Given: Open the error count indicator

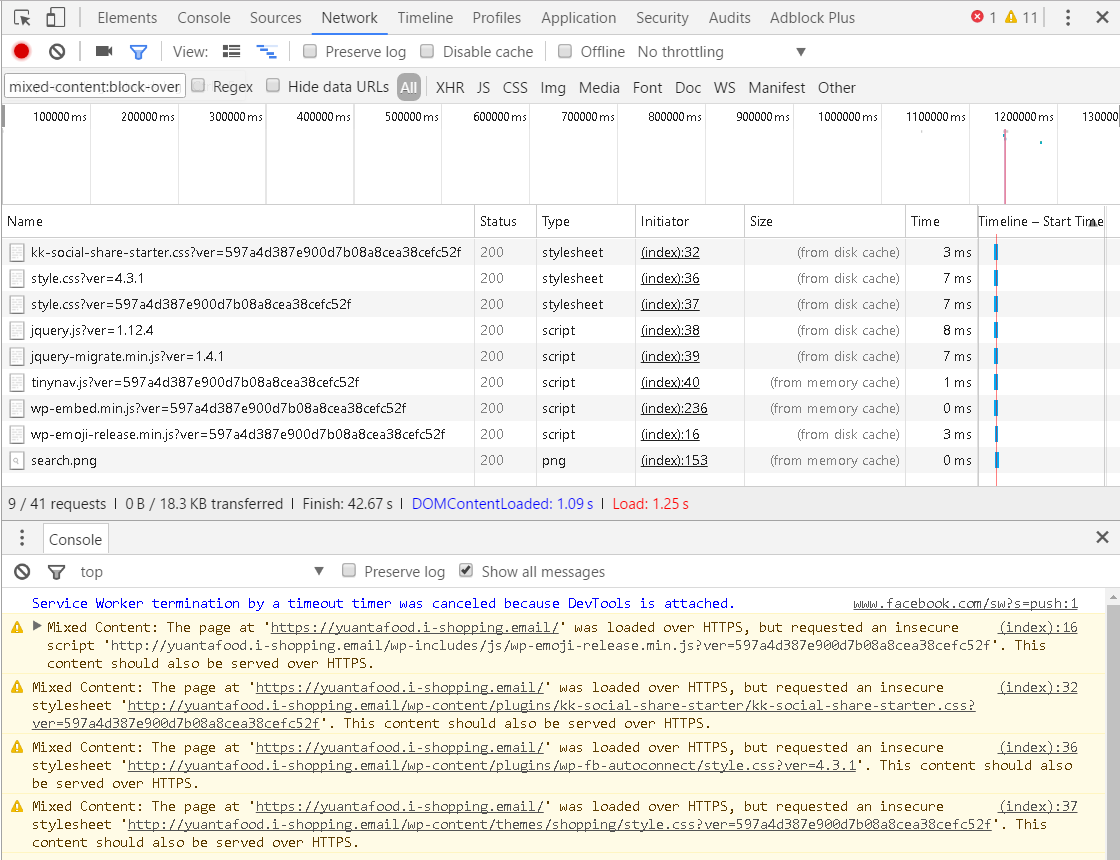Looking at the screenshot, I should (984, 17).
